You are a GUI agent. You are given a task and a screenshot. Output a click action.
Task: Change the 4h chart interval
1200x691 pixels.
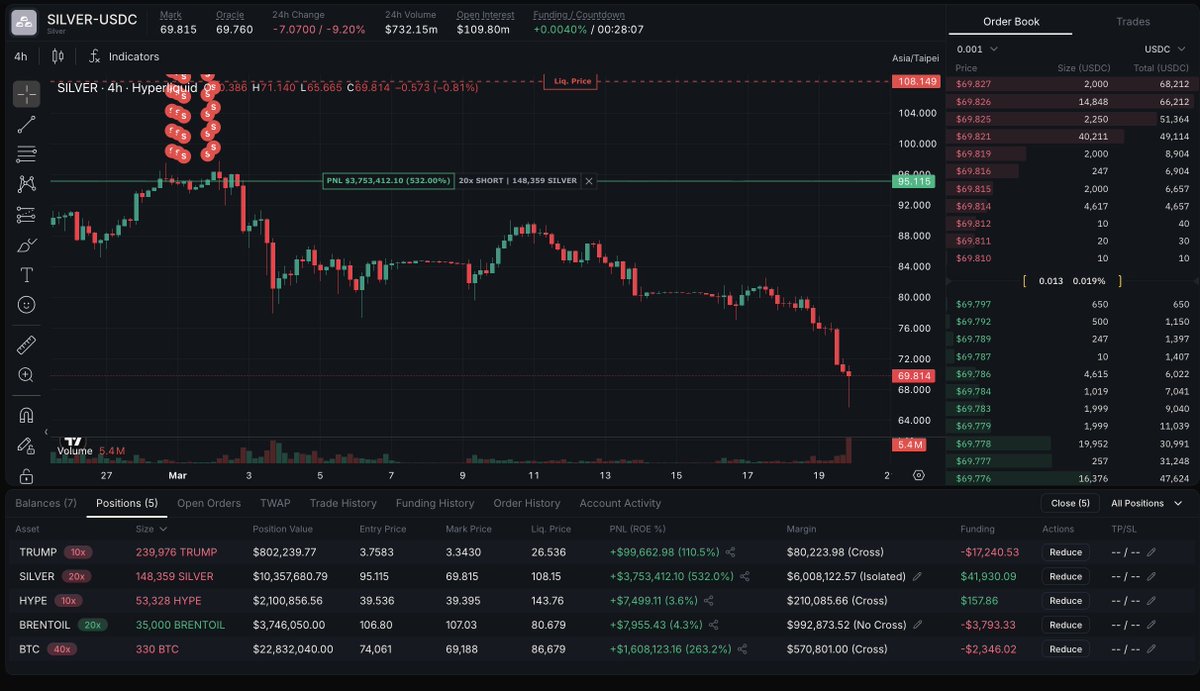[x=21, y=57]
